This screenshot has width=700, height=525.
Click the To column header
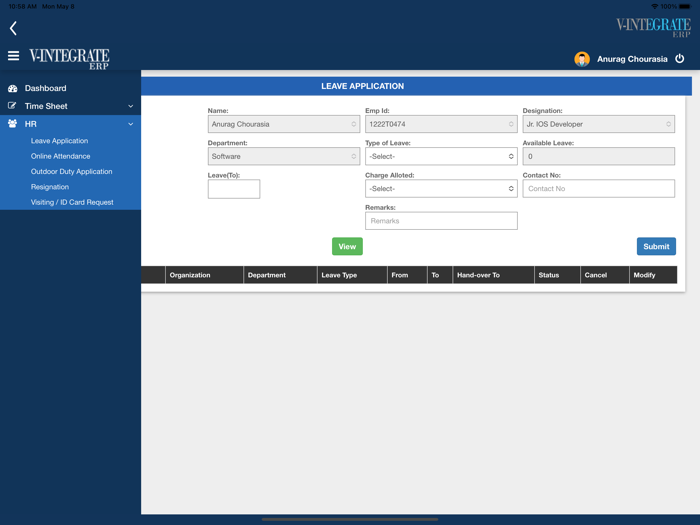click(440, 275)
